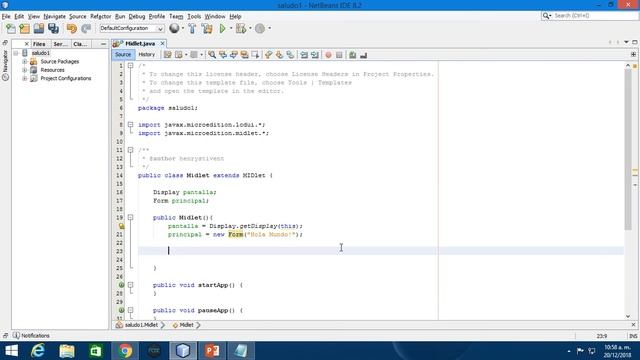Click the Uncomment lines icon
This screenshot has width=640, height=360.
(363, 55)
